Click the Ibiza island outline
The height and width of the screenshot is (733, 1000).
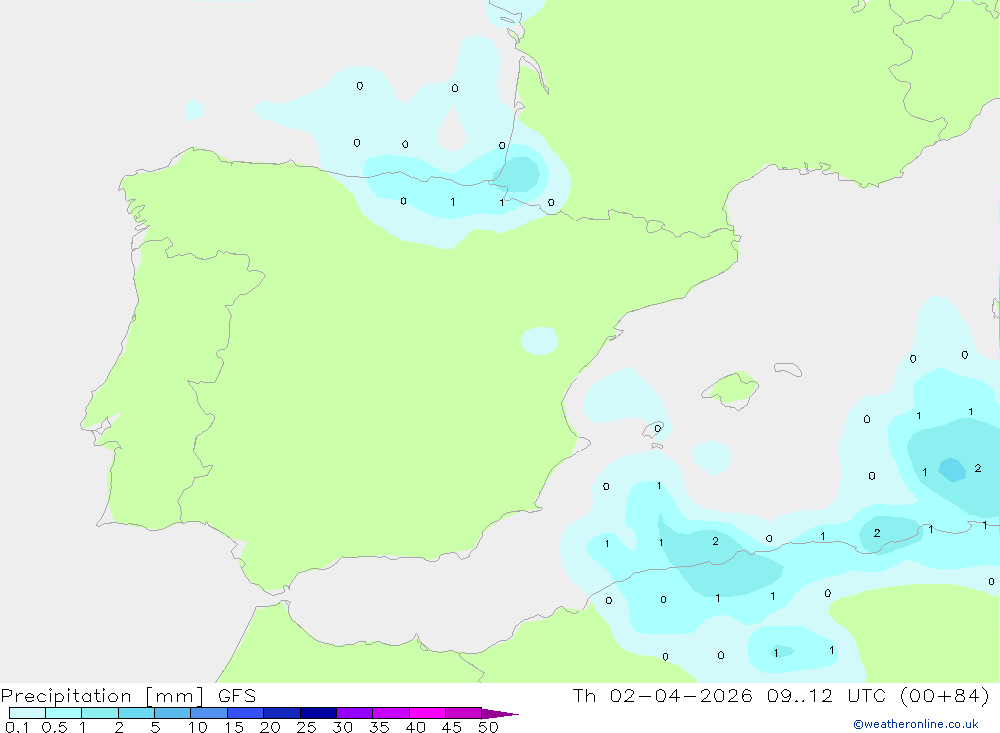click(653, 430)
